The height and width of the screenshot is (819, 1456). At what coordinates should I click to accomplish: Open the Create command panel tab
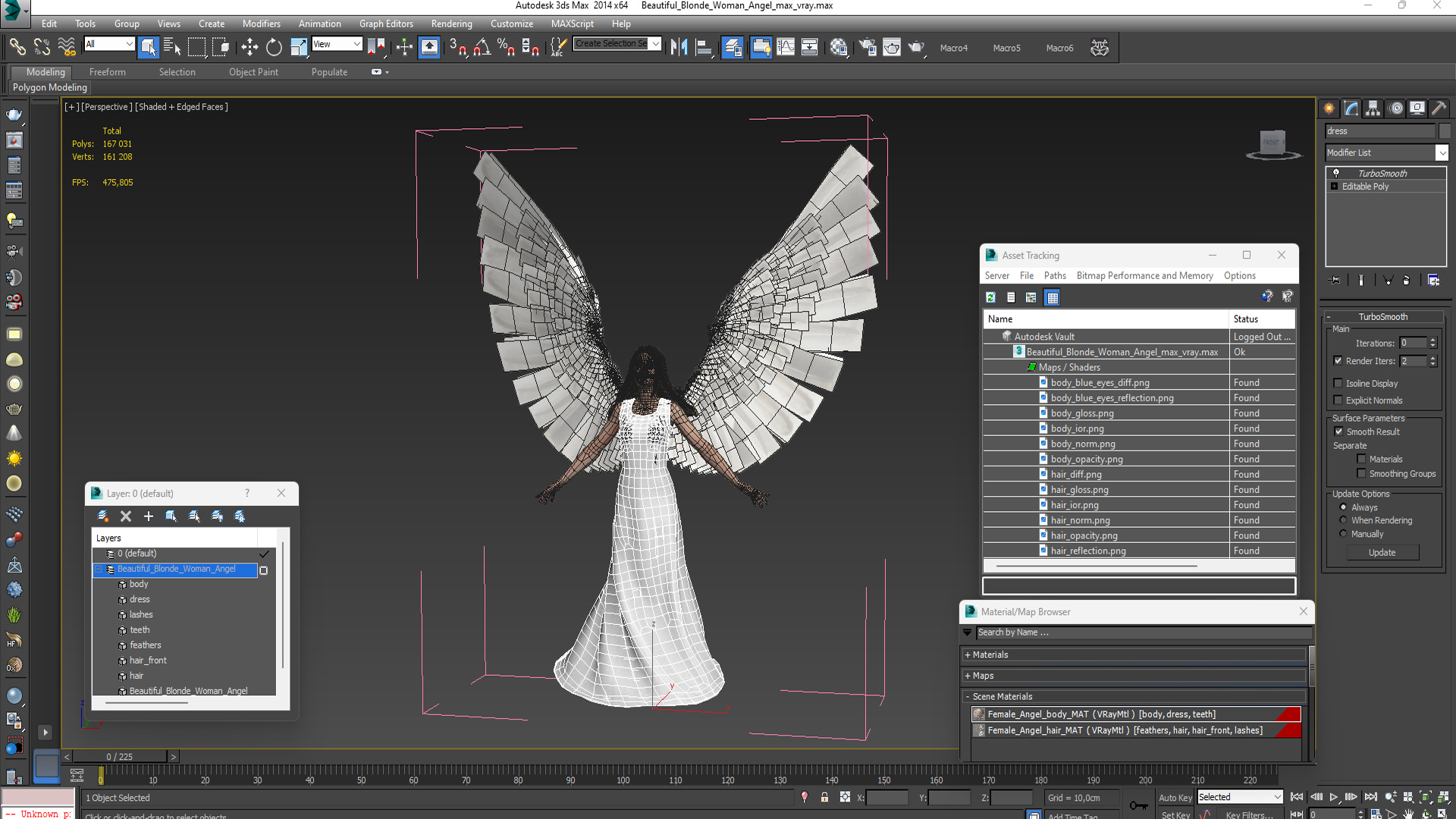pyautogui.click(x=1329, y=108)
